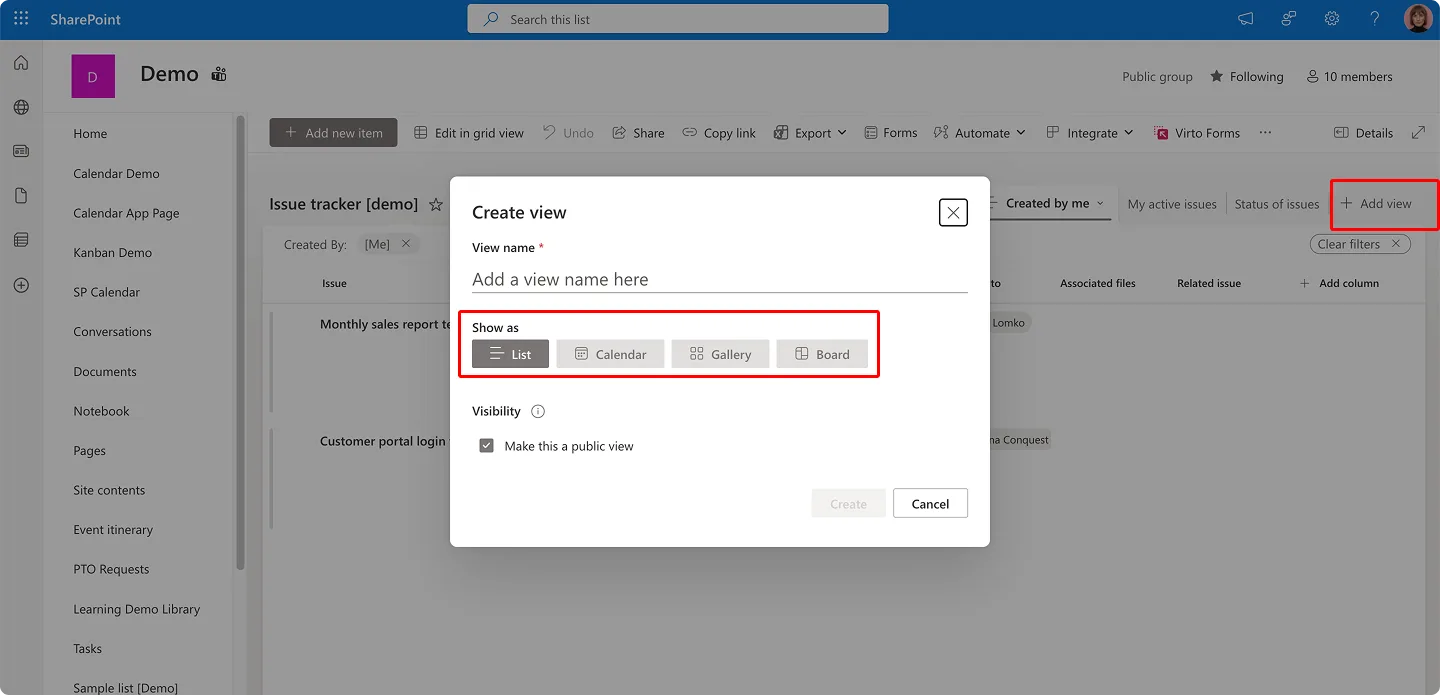Viewport: 1440px width, 695px height.
Task: Uncheck Make this a public view
Action: click(486, 445)
